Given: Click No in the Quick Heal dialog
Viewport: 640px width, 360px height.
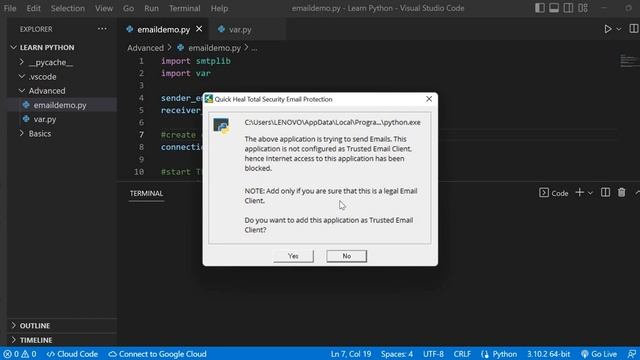Looking at the screenshot, I should coord(347,256).
